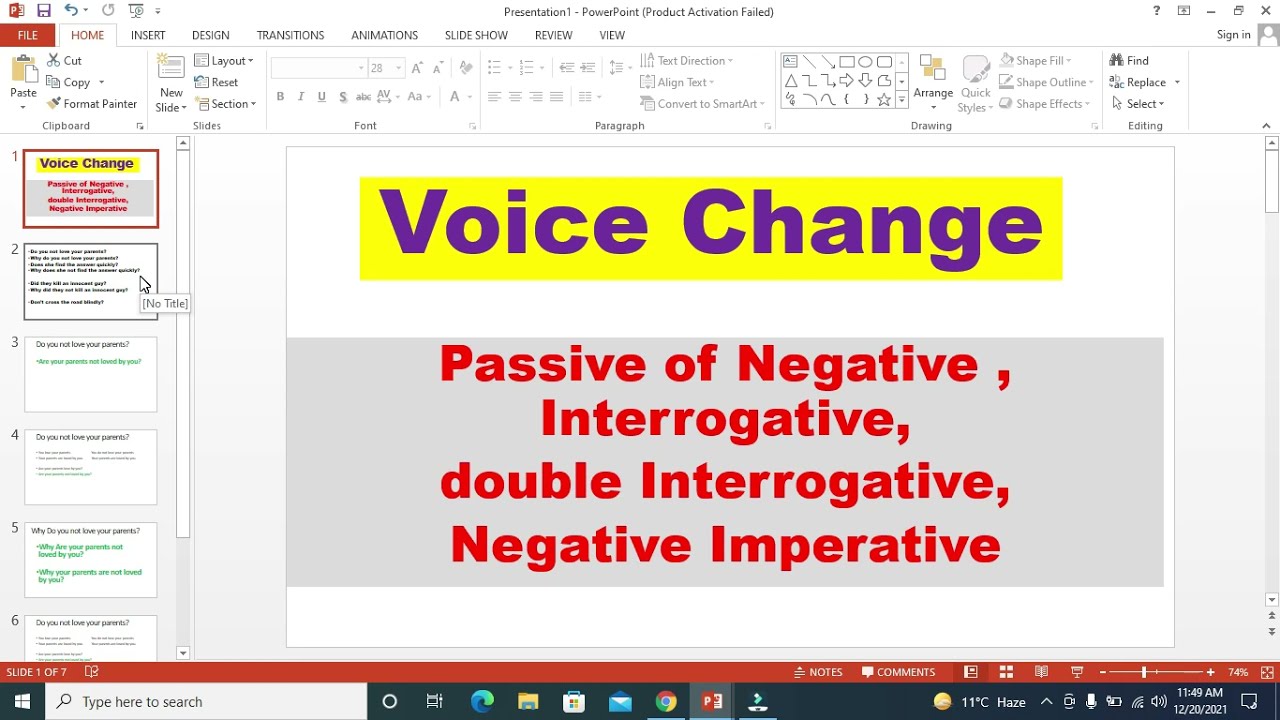Select the oval shape in gallery
This screenshot has height=720, width=1280.
pos(865,62)
